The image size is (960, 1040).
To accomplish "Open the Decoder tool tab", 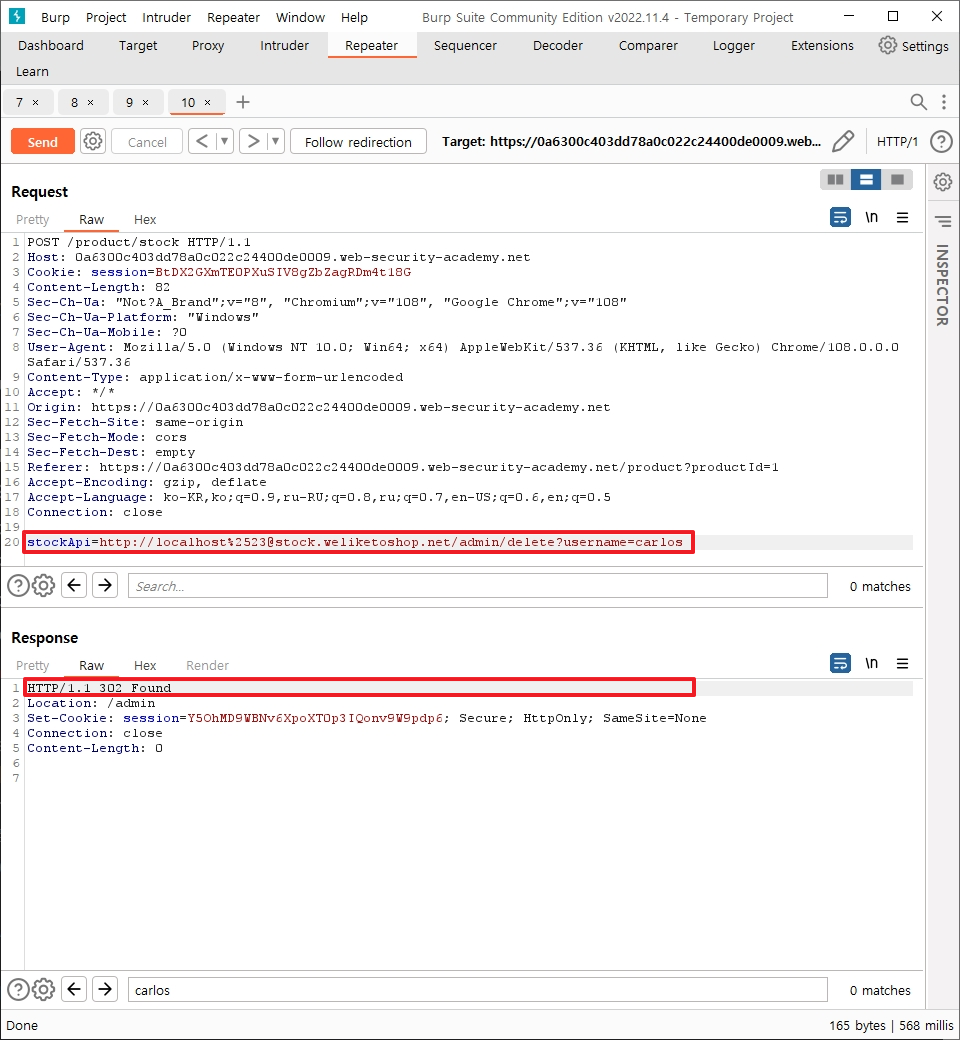I will pos(557,45).
